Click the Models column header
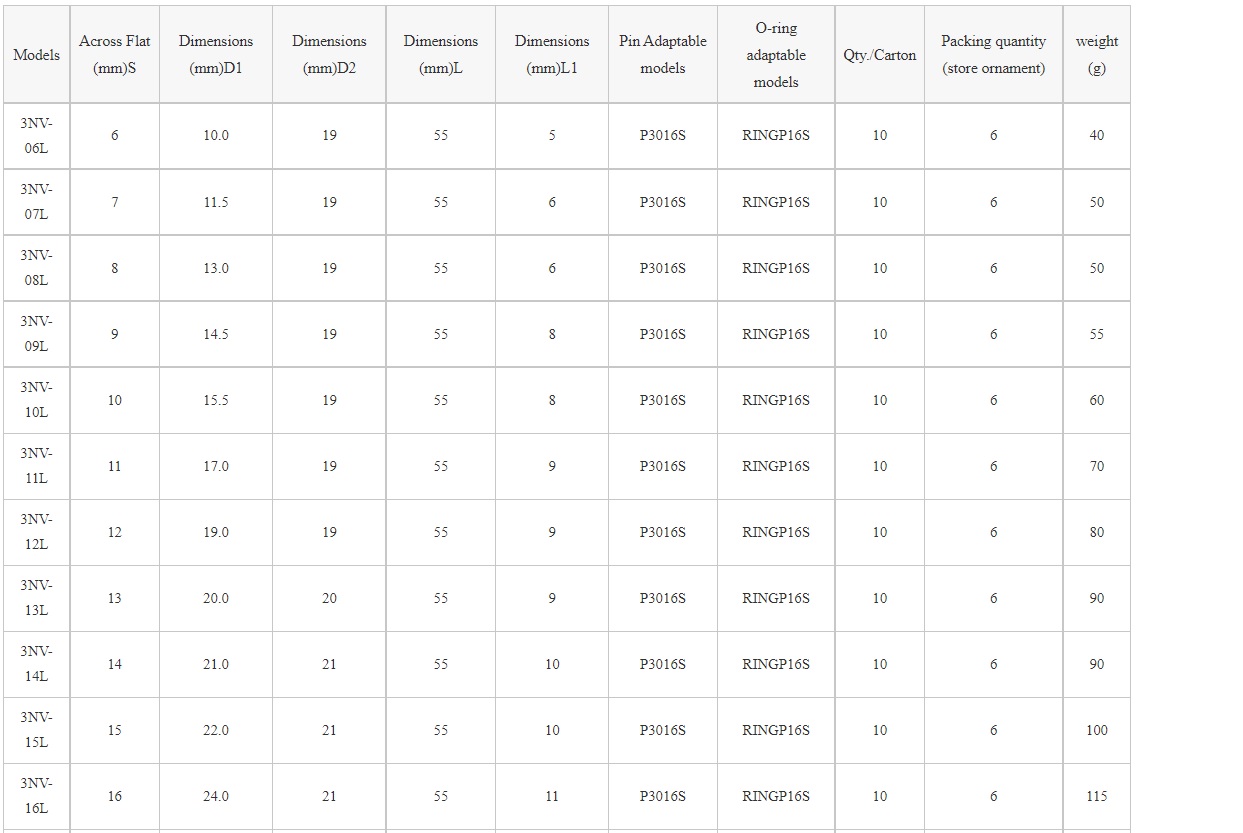The width and height of the screenshot is (1243, 833). pos(36,55)
